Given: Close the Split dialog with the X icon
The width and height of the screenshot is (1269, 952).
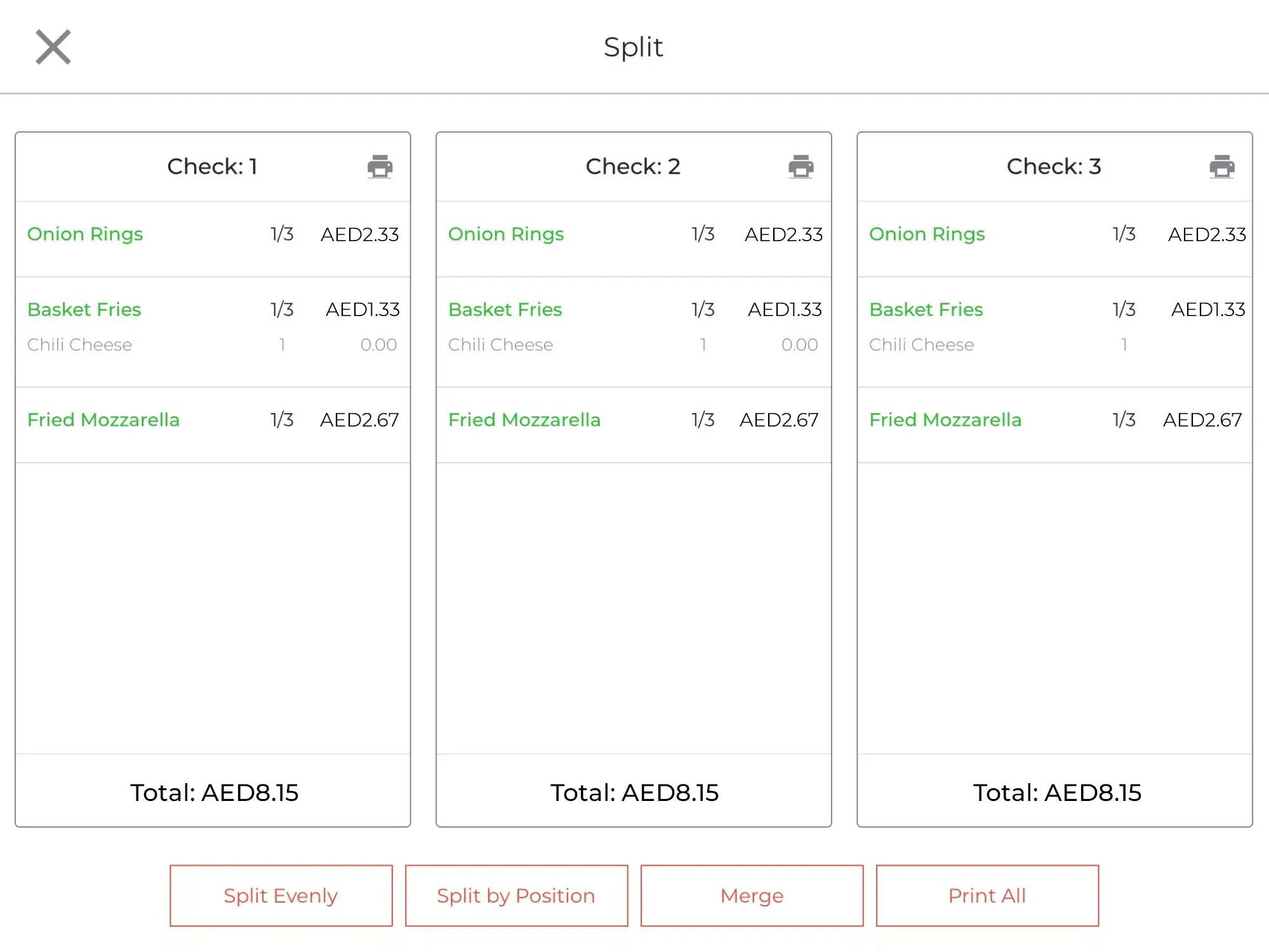Looking at the screenshot, I should tap(53, 46).
